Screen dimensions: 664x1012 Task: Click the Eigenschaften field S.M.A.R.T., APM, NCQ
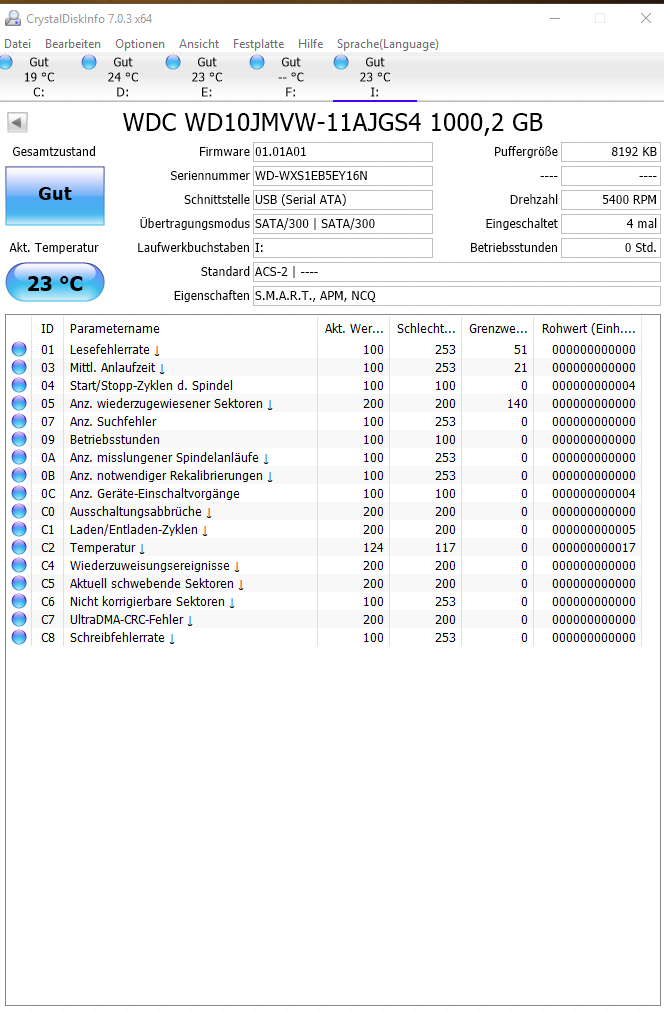tap(456, 296)
